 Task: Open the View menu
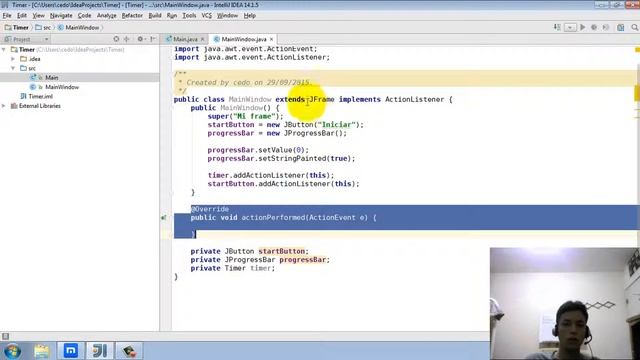pos(38,16)
